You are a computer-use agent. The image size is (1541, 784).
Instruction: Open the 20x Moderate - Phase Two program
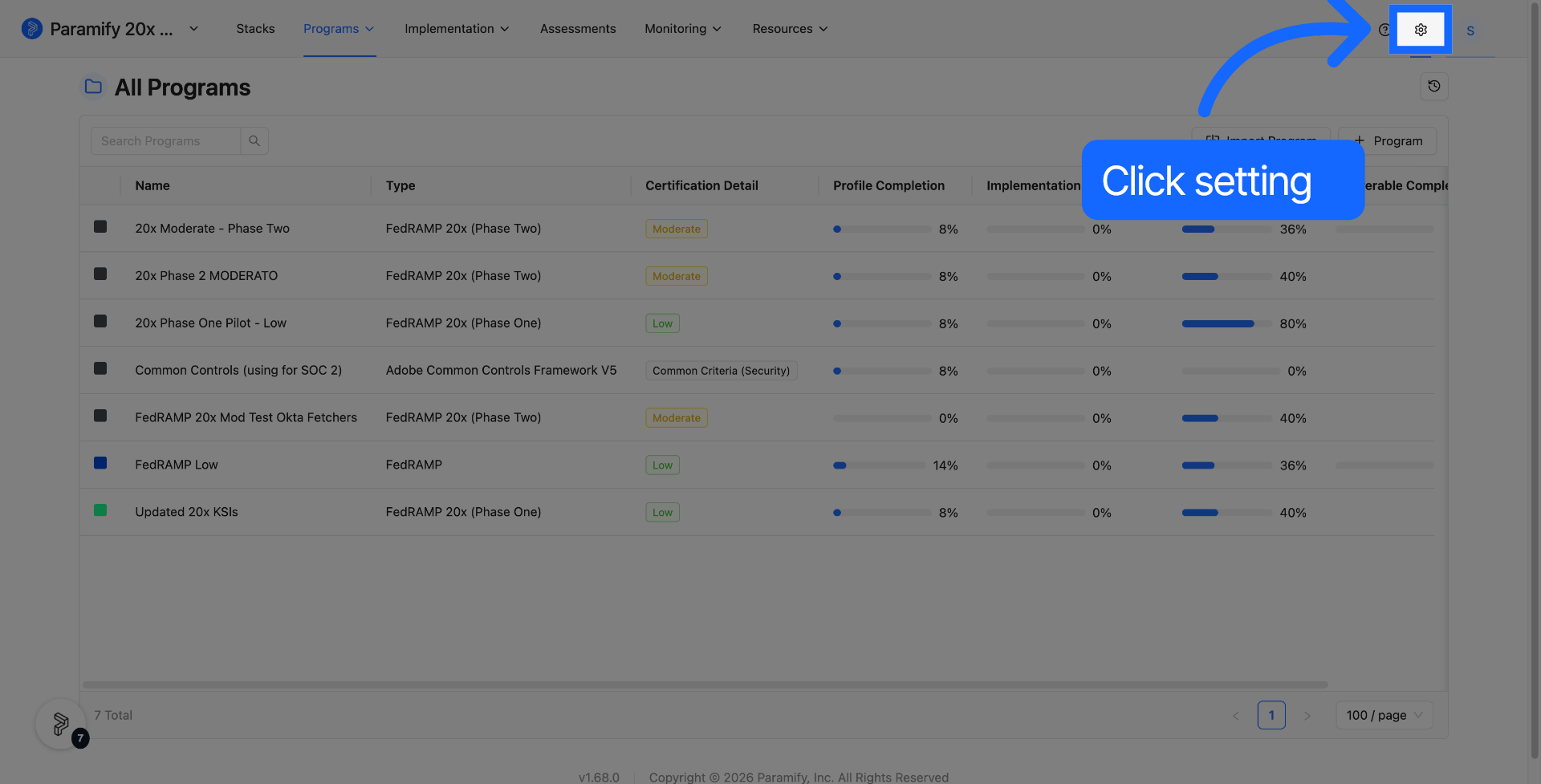[212, 229]
